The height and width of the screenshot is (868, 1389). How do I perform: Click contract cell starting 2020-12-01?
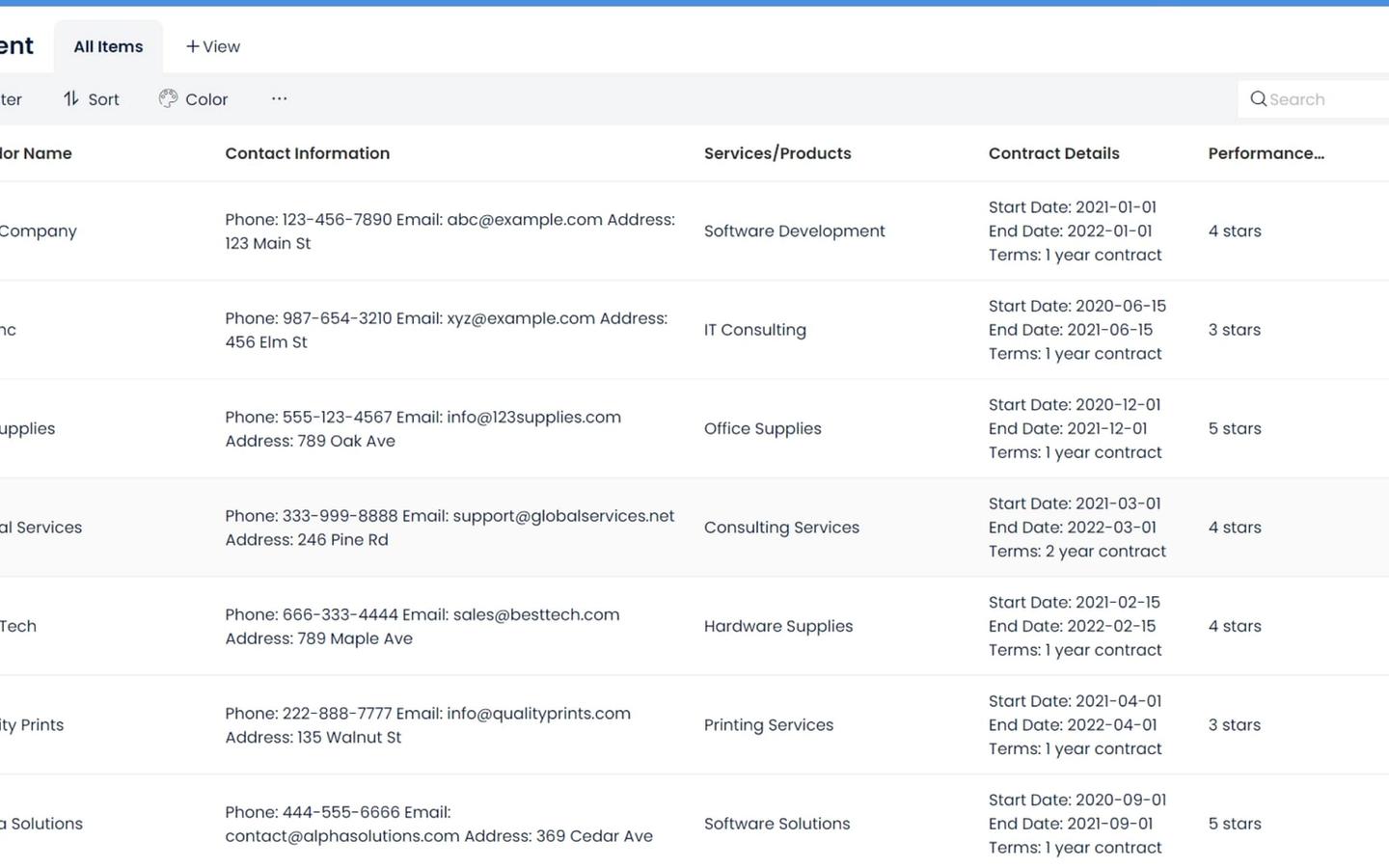pyautogui.click(x=1076, y=428)
